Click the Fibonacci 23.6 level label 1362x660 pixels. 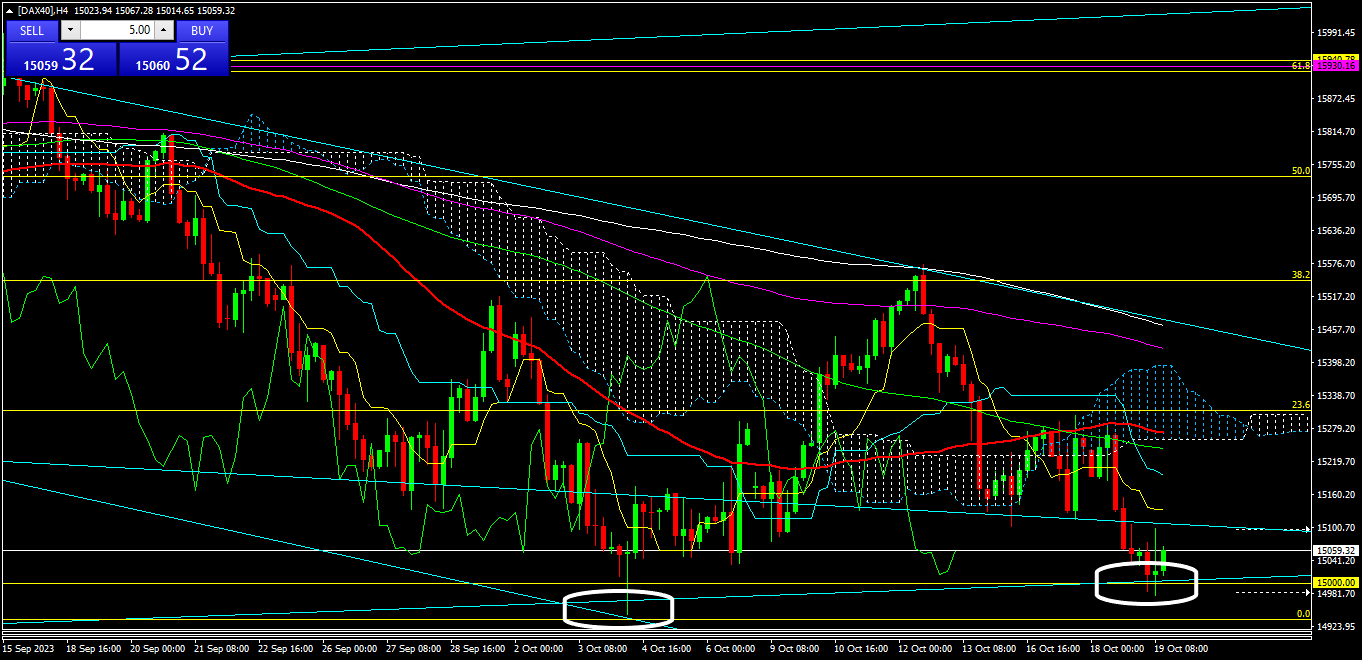pos(1300,405)
